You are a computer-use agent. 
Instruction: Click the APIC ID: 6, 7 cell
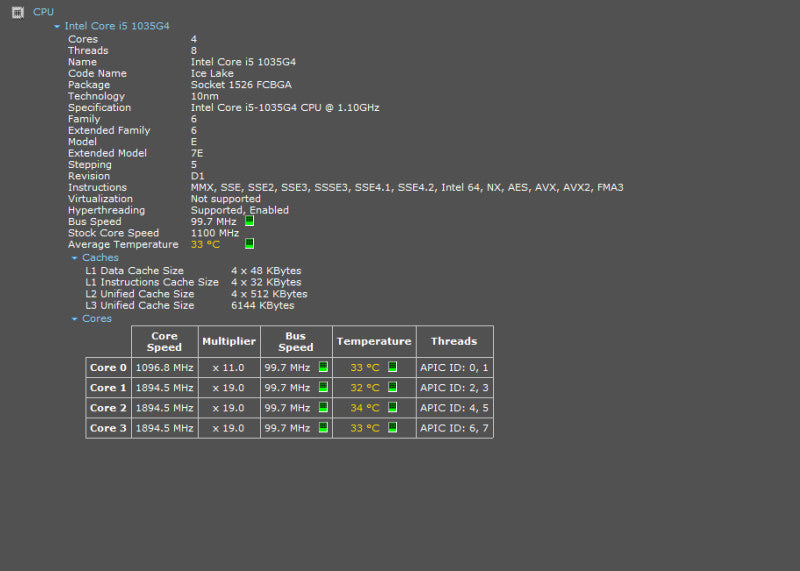pos(454,428)
